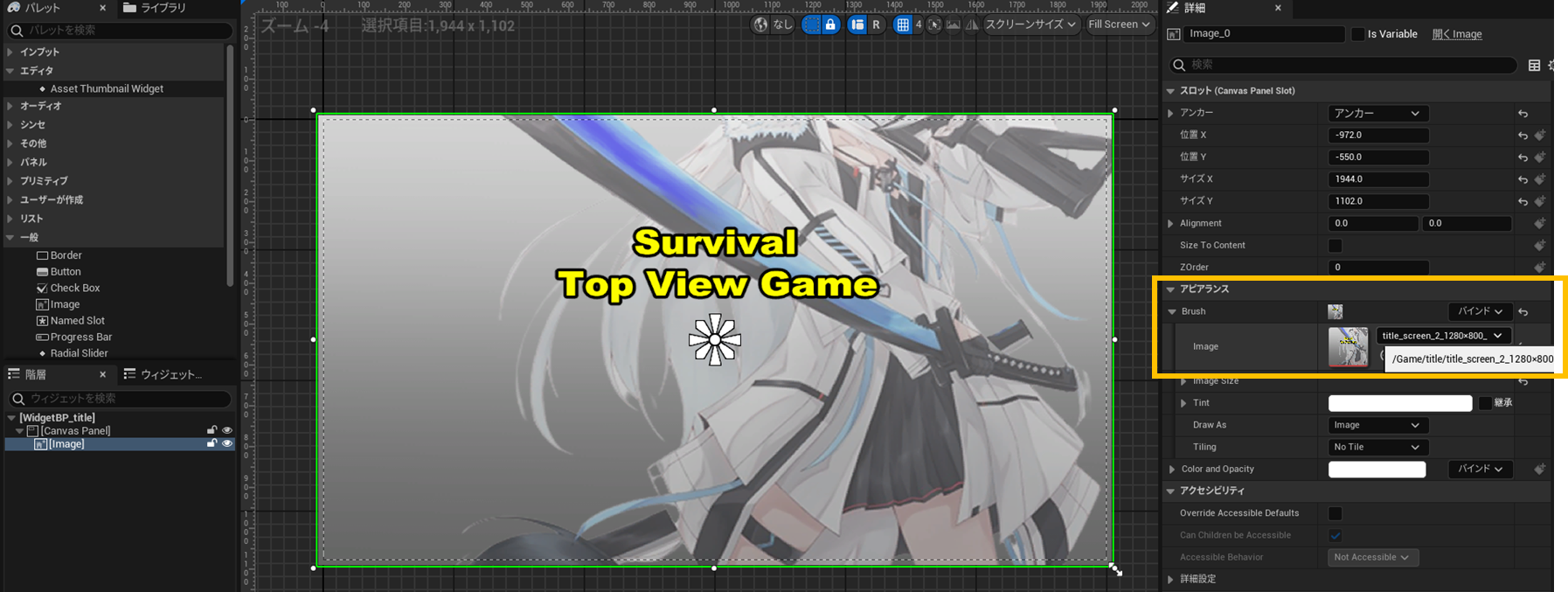Screen dimensions: 1568x592
Task: Open property matrix table icon beside details search
Action: pyautogui.click(x=1534, y=65)
